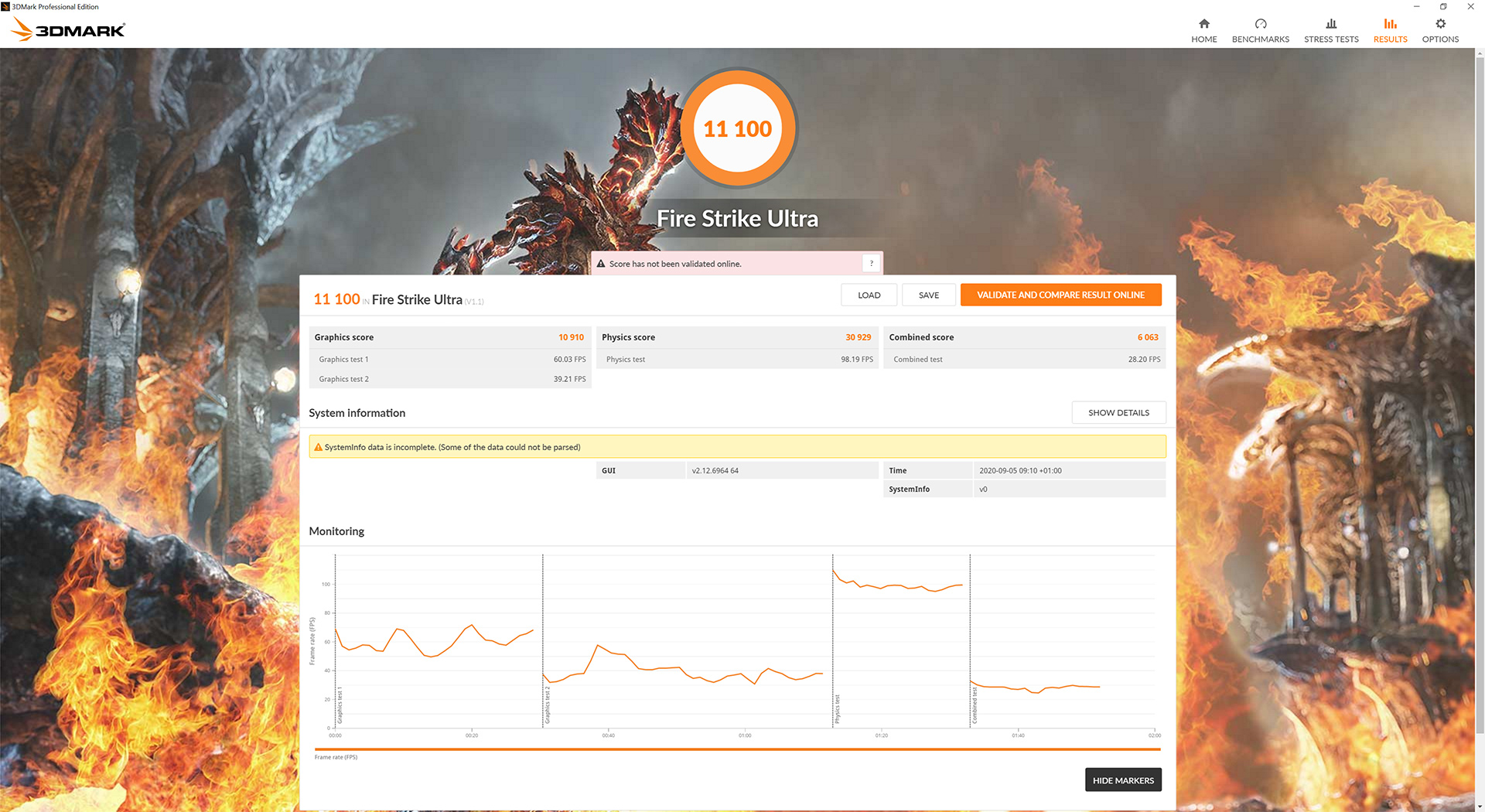The height and width of the screenshot is (812, 1485).
Task: Open the Benchmarks gauge icon
Action: pos(1260,24)
